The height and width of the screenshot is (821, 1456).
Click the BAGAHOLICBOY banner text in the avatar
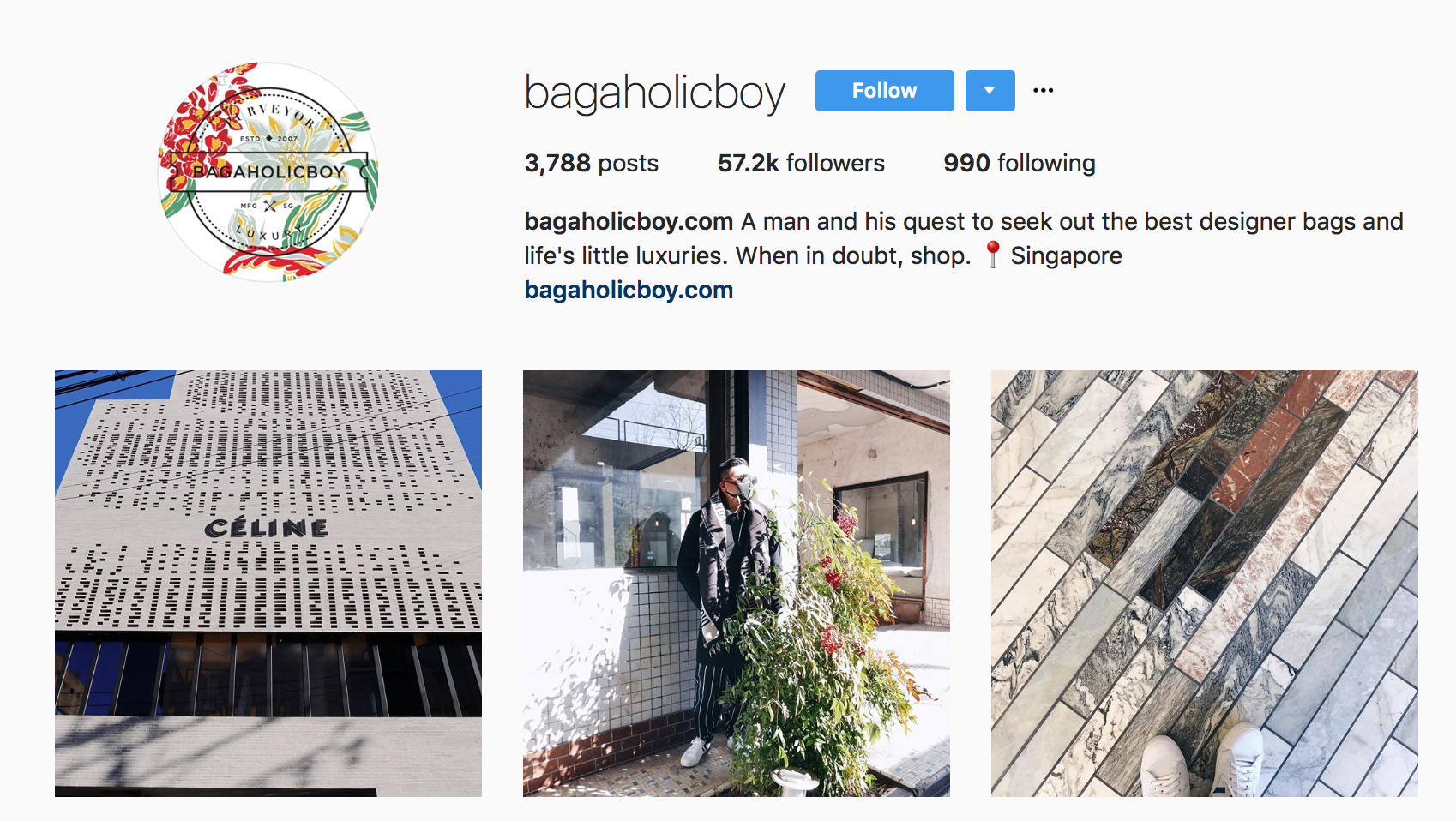click(x=268, y=171)
